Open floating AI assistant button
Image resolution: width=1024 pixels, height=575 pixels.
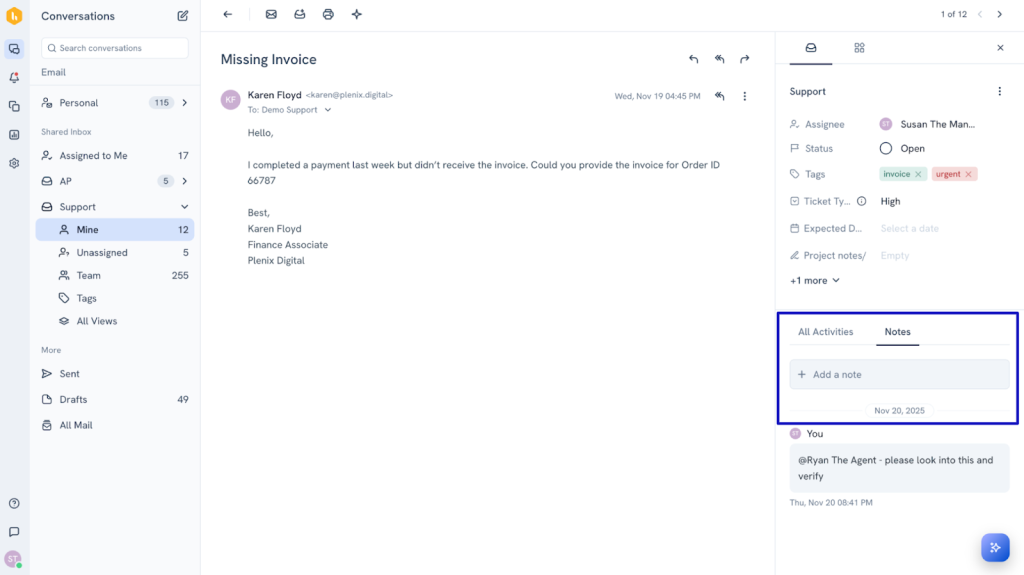(995, 548)
